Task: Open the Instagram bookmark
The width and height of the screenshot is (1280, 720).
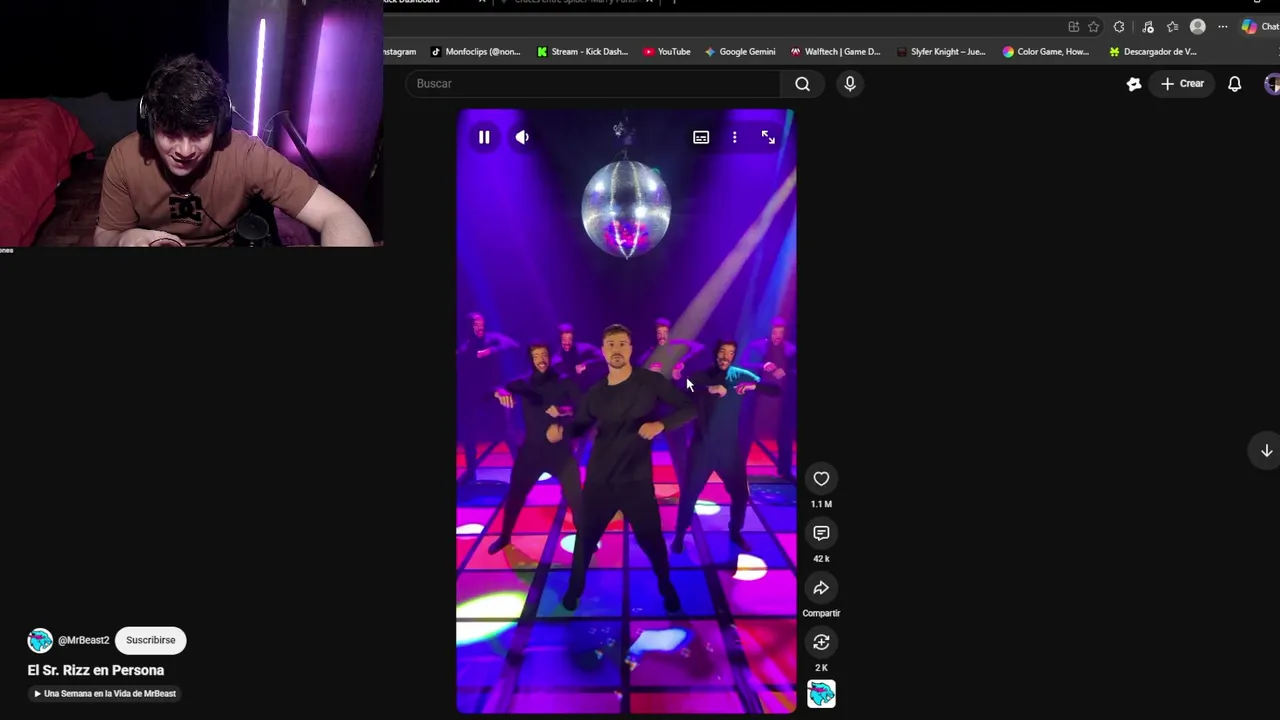Action: pyautogui.click(x=400, y=52)
